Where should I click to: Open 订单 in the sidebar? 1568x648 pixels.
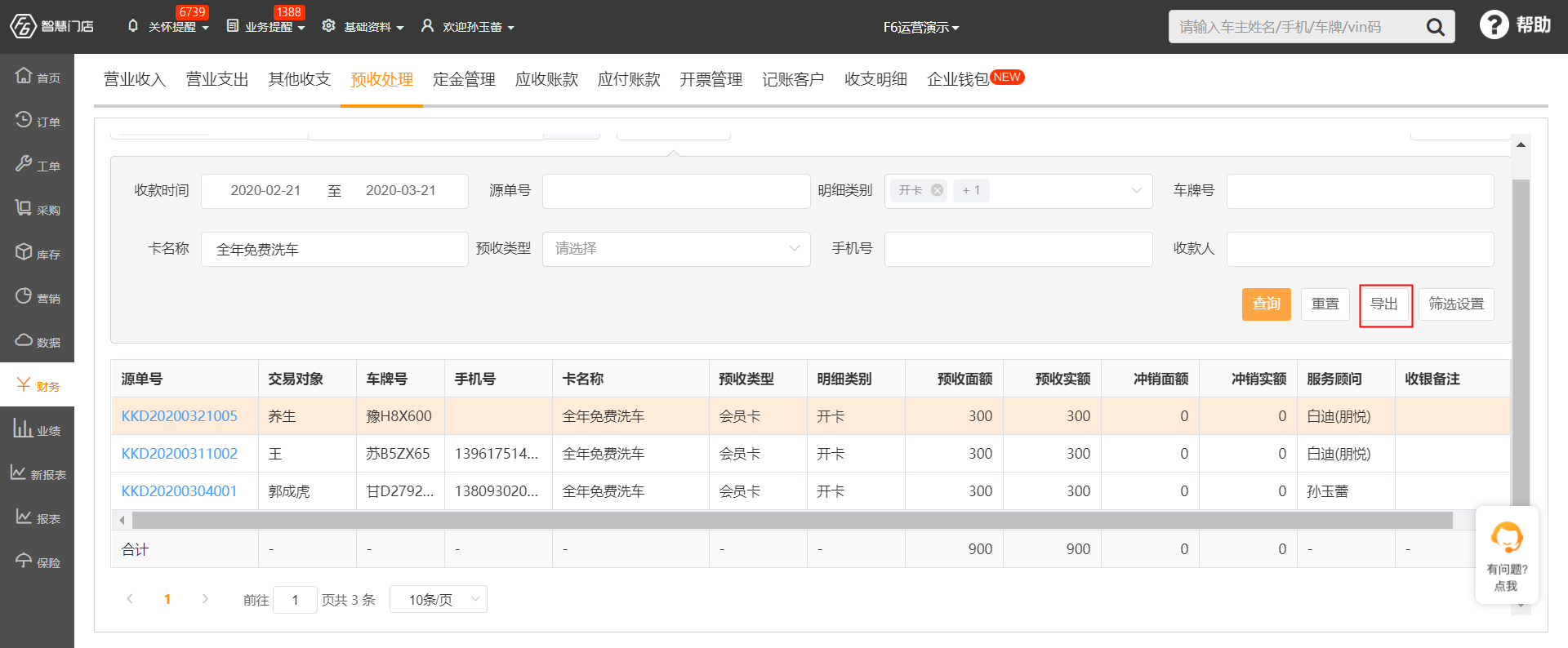tap(37, 120)
